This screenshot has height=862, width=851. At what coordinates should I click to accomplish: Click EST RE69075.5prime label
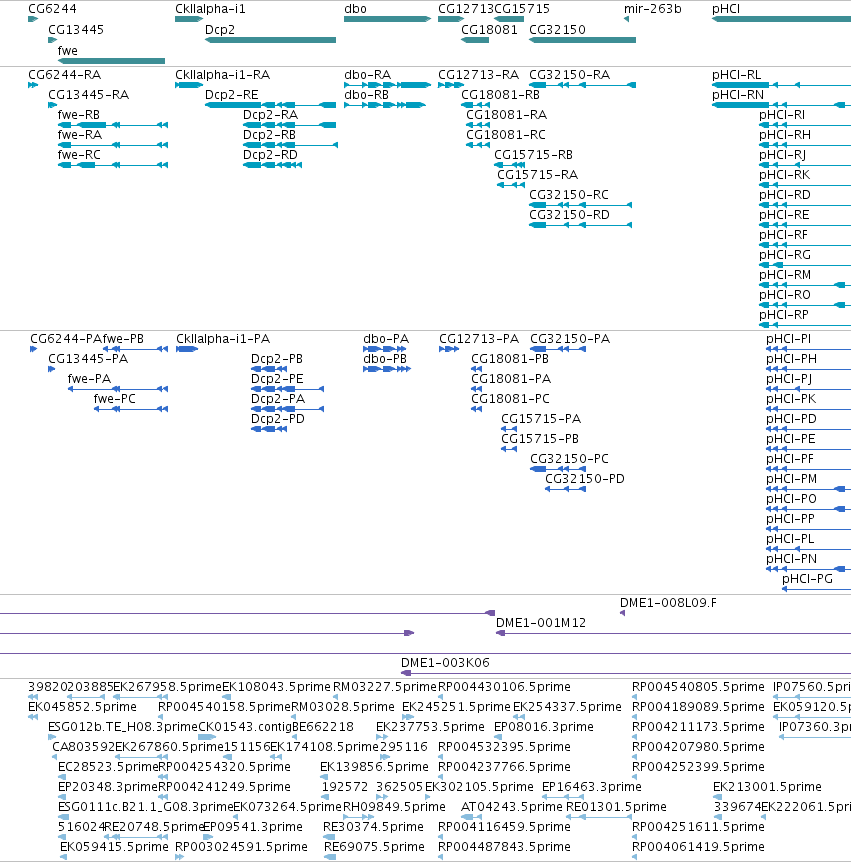point(374,847)
